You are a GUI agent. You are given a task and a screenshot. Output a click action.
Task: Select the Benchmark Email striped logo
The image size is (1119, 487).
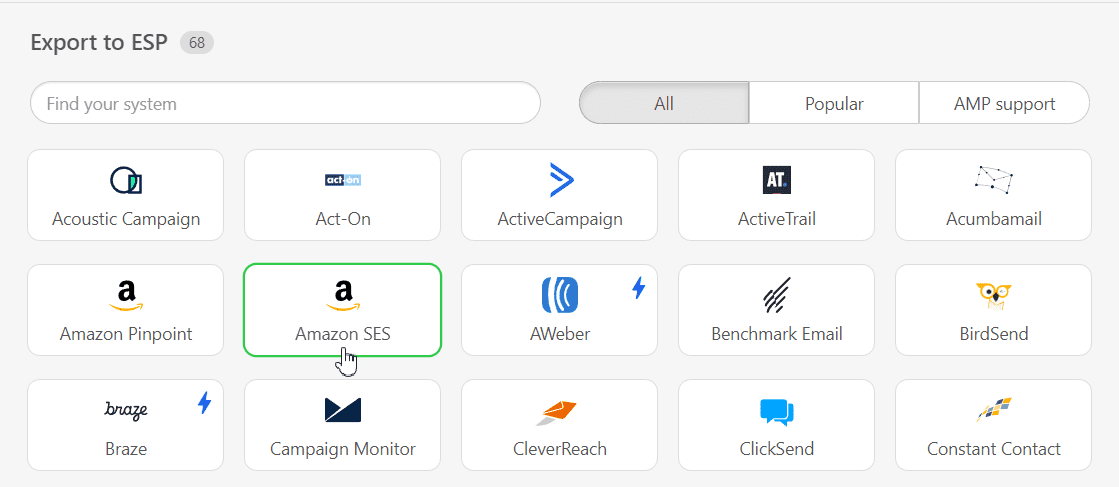pos(776,295)
